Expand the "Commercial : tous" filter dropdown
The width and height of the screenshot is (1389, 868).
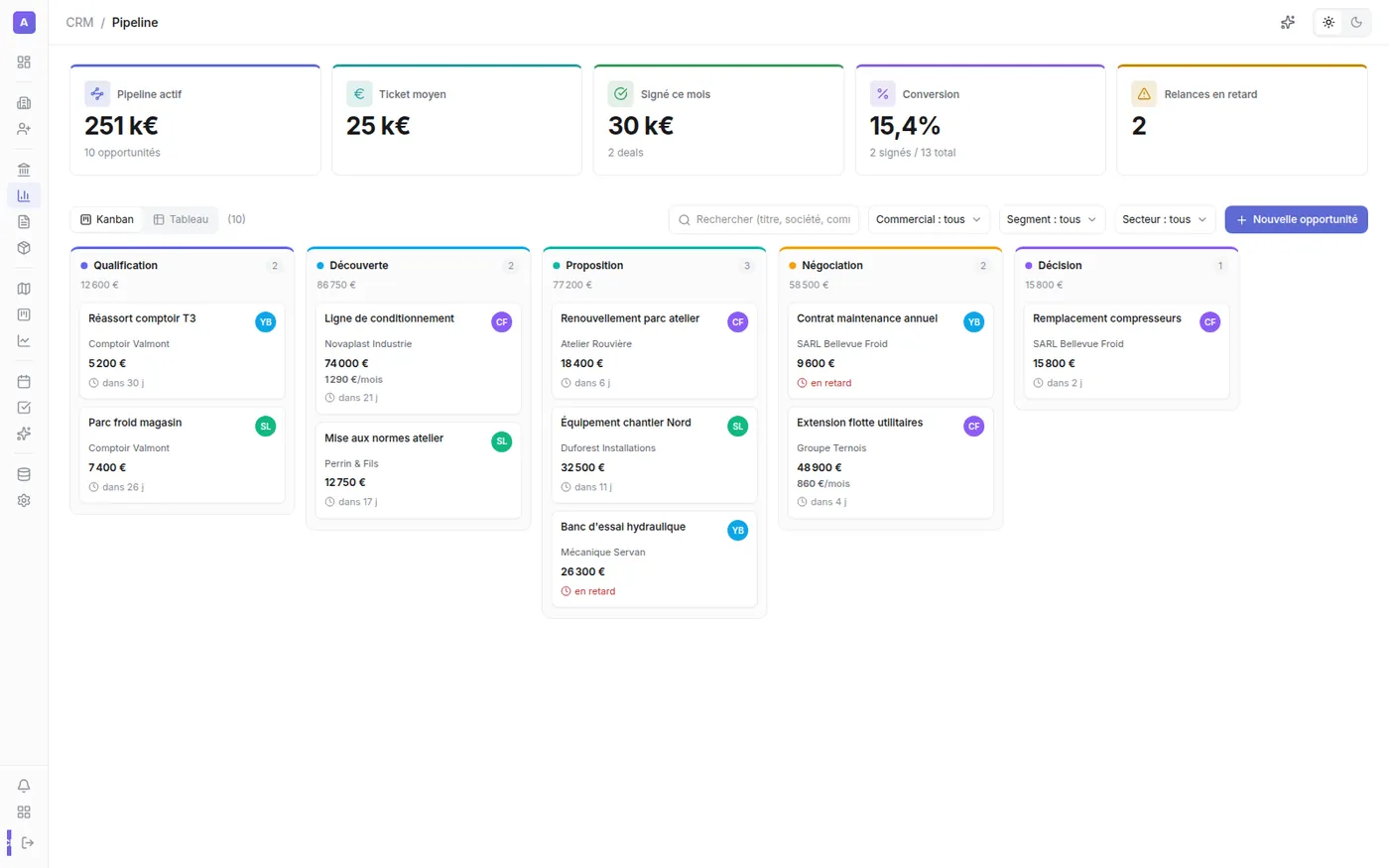coord(929,219)
